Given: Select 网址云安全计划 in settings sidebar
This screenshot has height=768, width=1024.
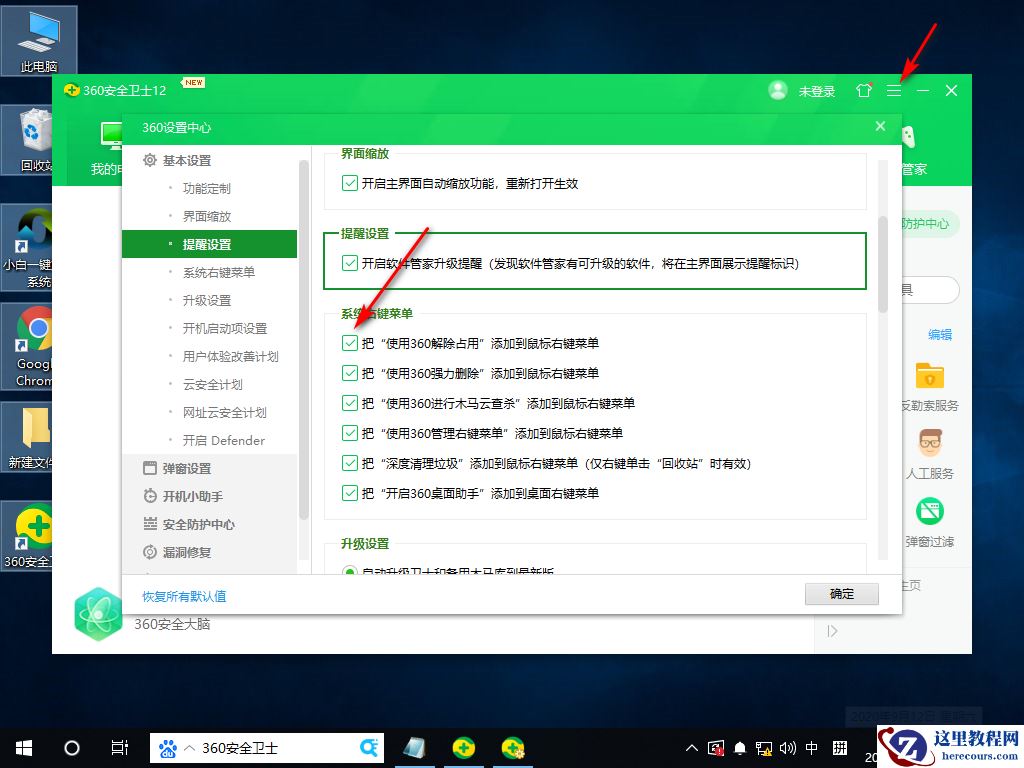Looking at the screenshot, I should 225,413.
